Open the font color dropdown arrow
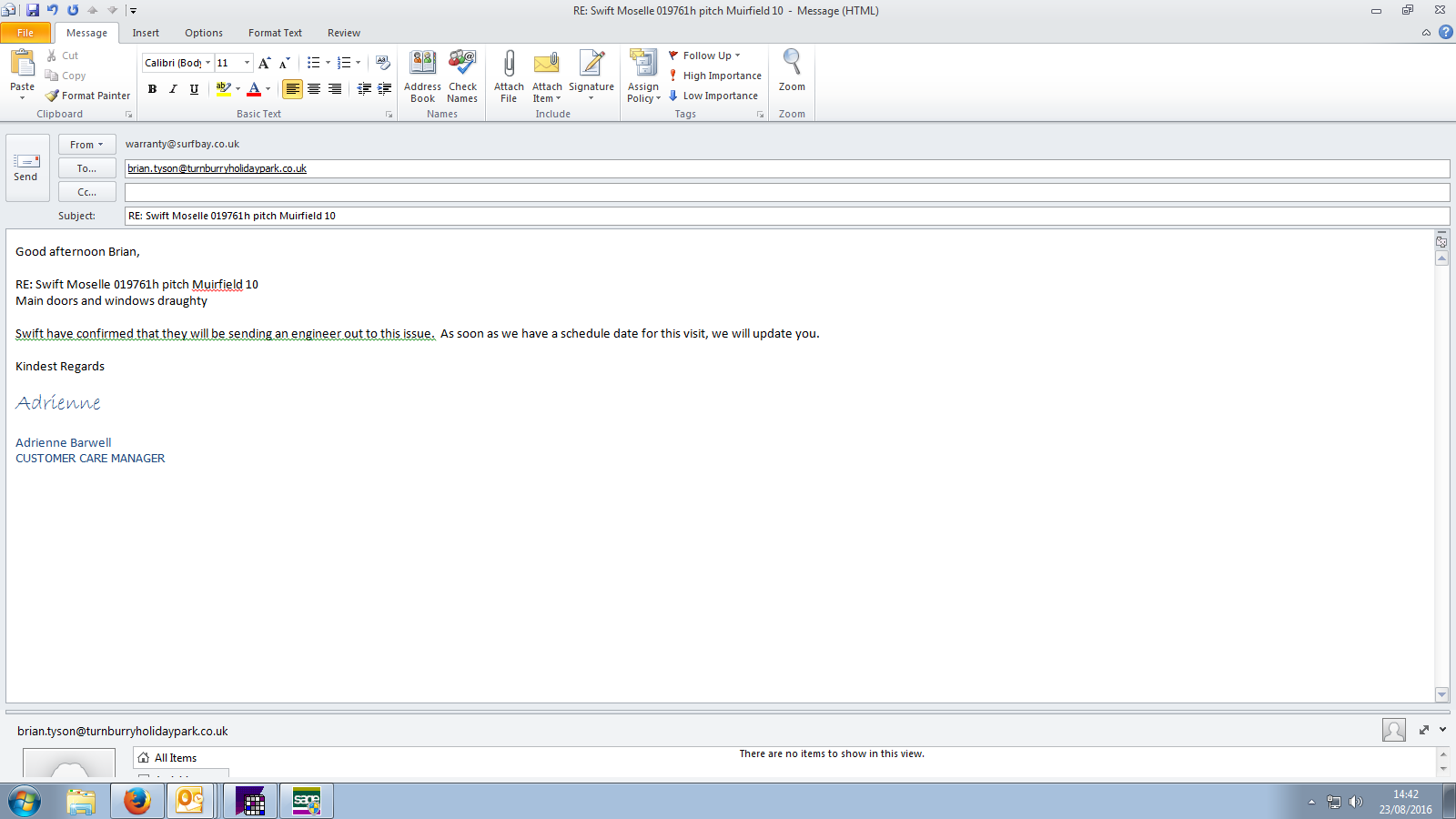This screenshot has width=1456, height=819. 268,88
